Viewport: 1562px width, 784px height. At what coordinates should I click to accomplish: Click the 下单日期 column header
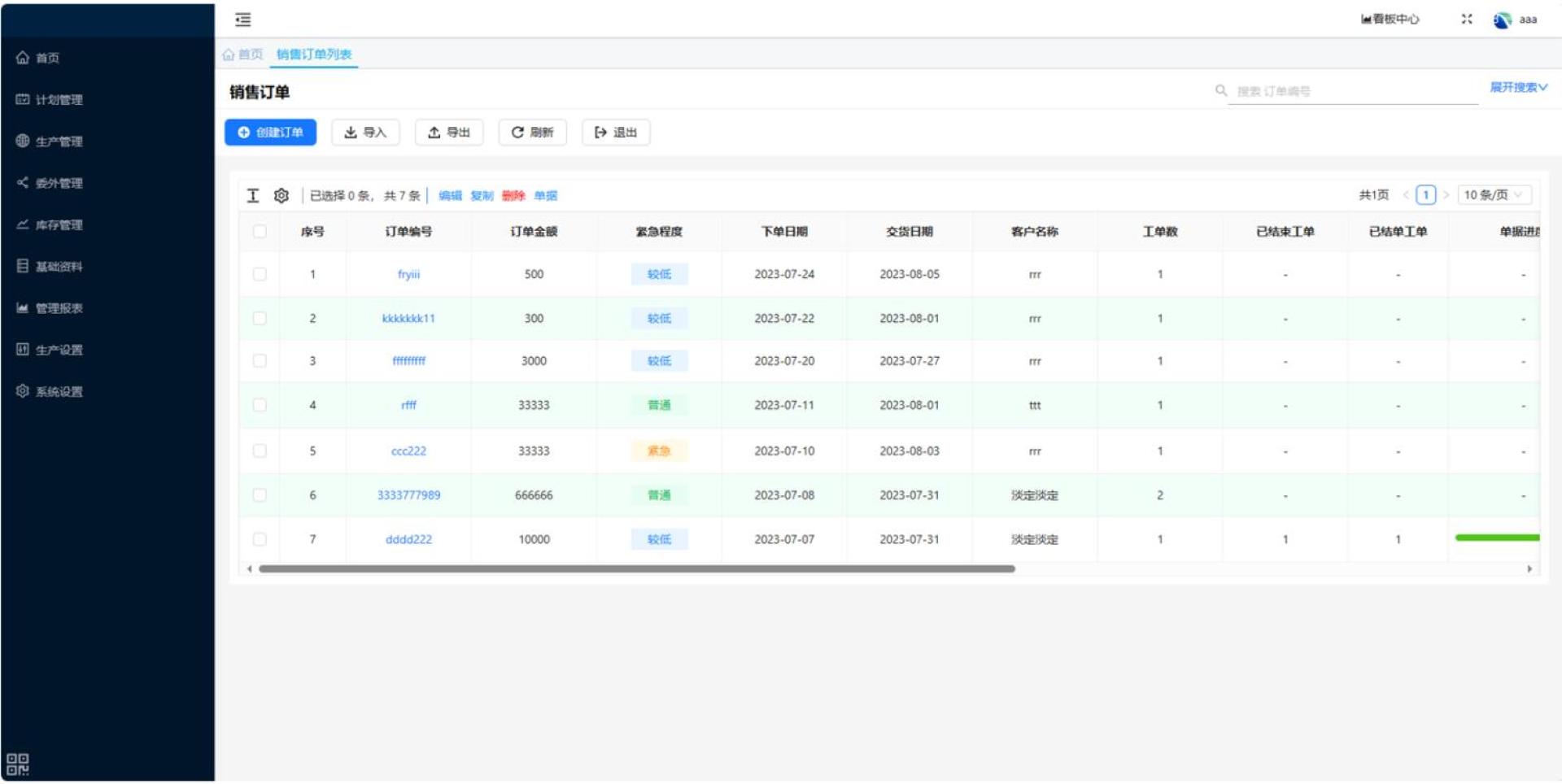784,232
